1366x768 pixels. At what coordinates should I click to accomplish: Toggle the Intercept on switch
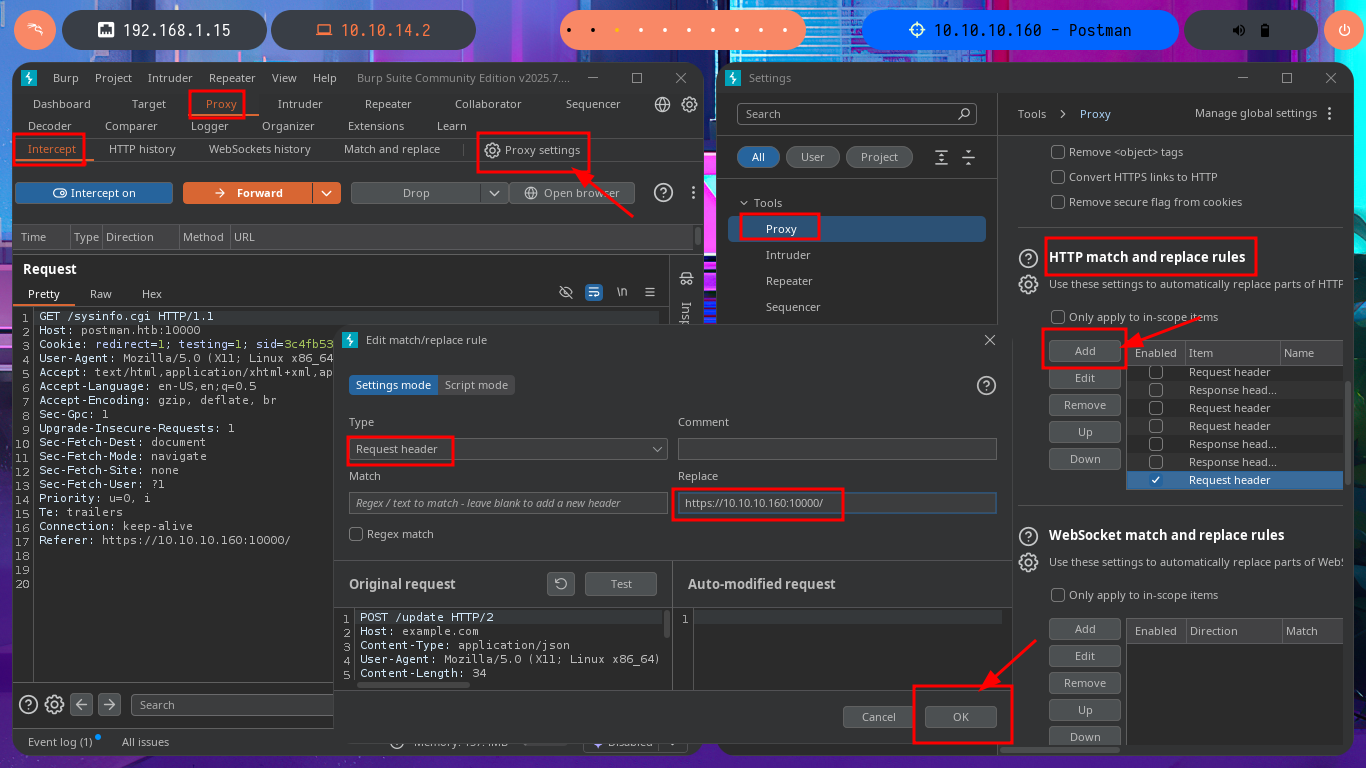pos(94,193)
